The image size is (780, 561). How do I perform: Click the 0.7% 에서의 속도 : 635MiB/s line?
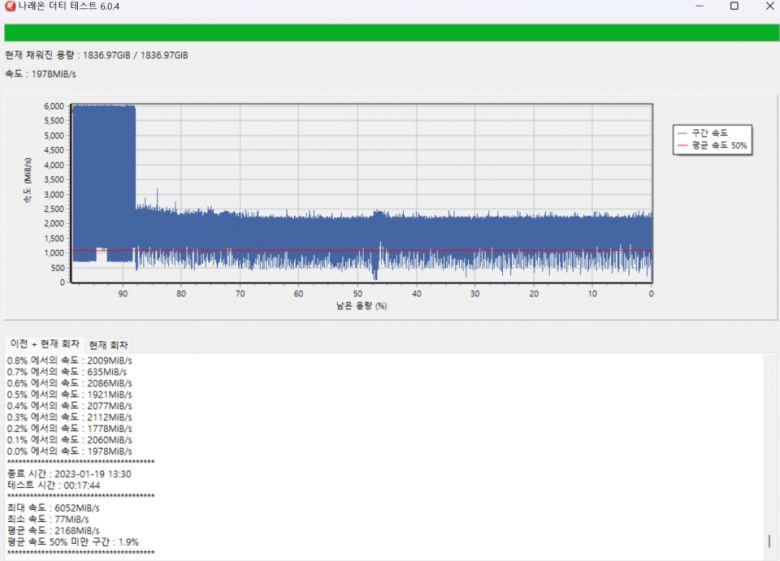pos(69,372)
